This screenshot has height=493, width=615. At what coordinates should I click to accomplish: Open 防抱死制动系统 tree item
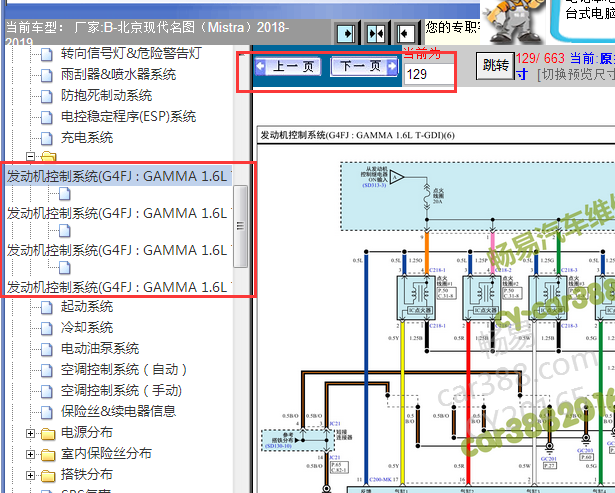106,95
